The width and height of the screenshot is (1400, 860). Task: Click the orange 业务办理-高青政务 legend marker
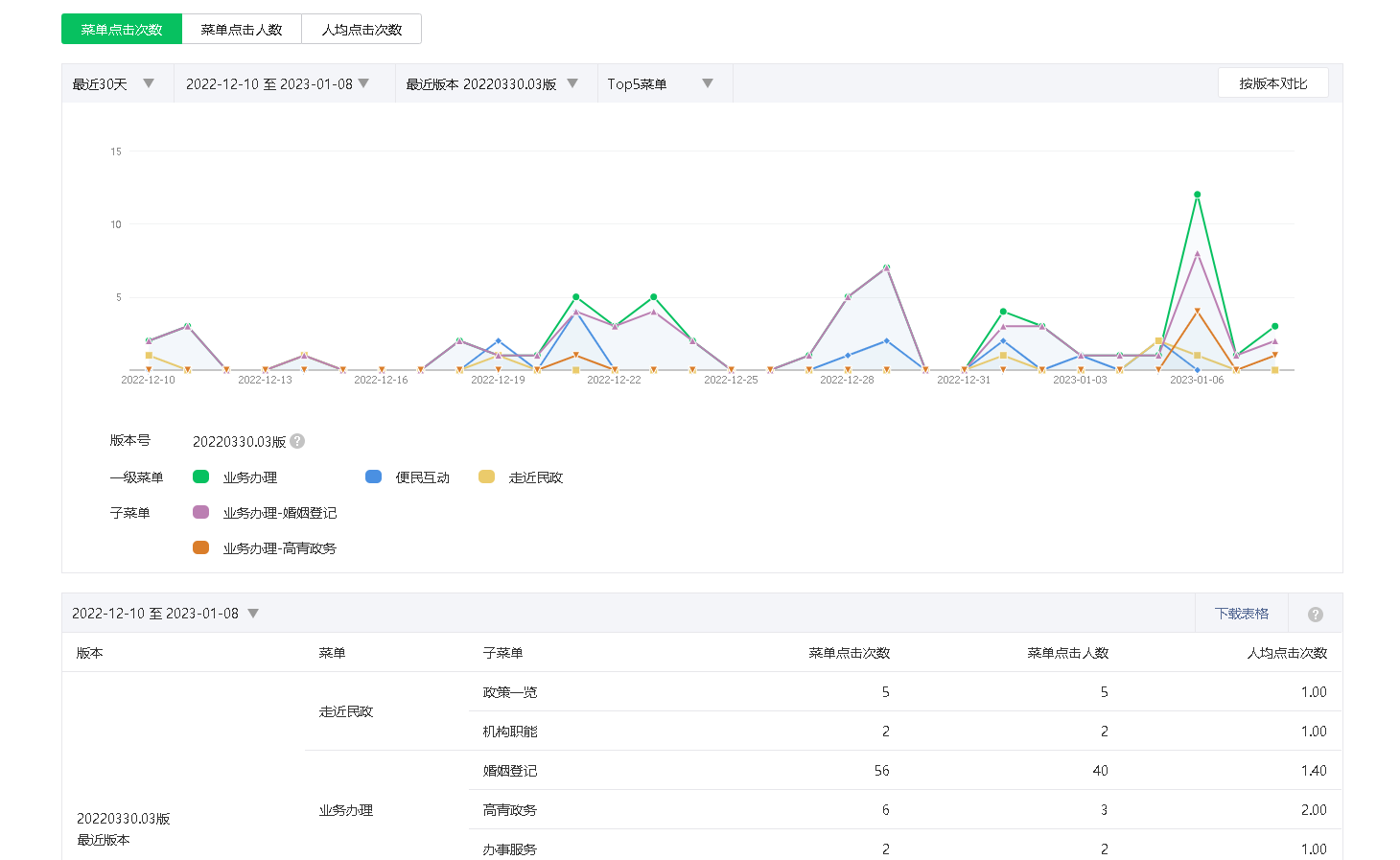[201, 548]
